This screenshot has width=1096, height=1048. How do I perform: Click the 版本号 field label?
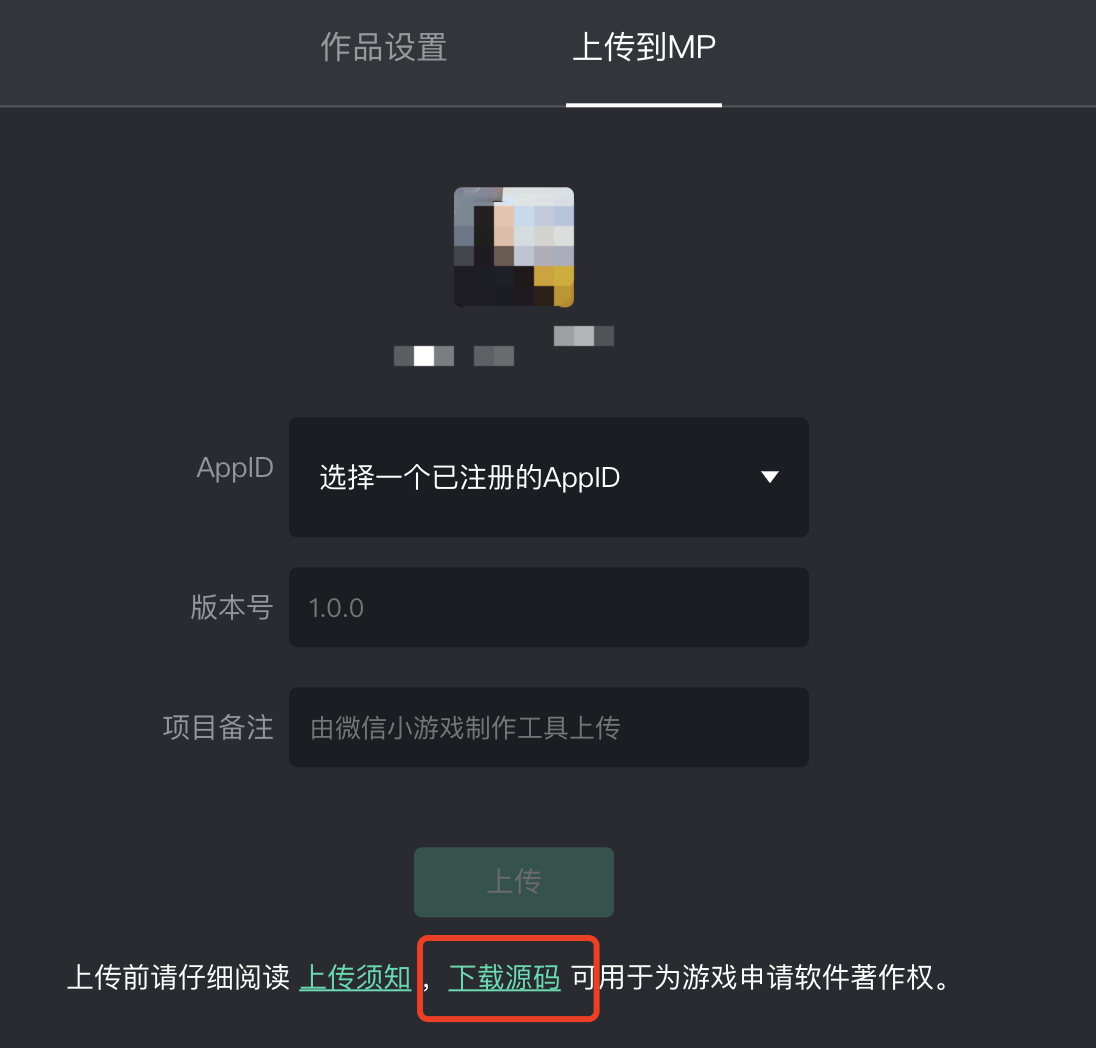(231, 608)
